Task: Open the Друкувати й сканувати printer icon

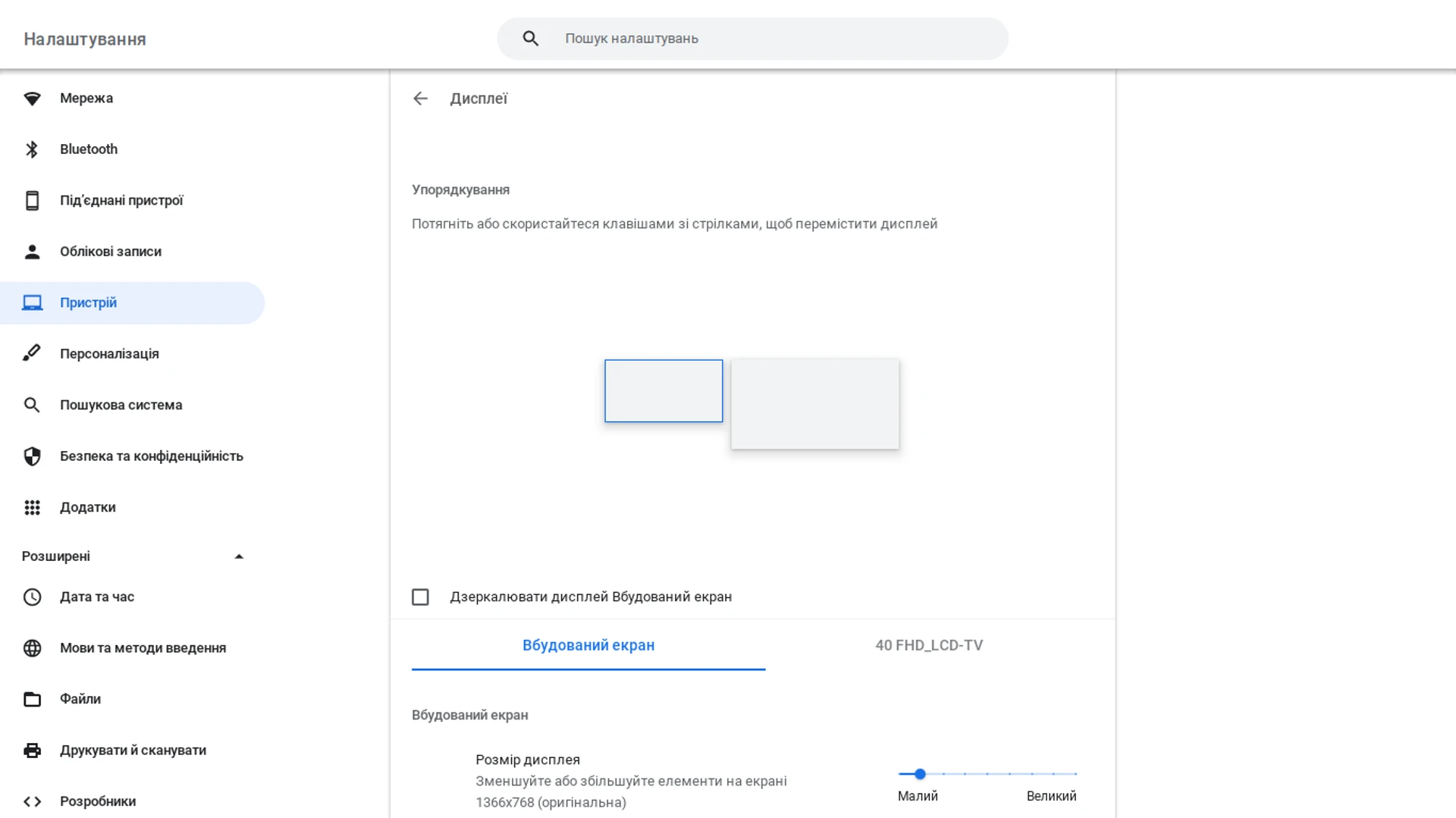Action: pyautogui.click(x=32, y=750)
